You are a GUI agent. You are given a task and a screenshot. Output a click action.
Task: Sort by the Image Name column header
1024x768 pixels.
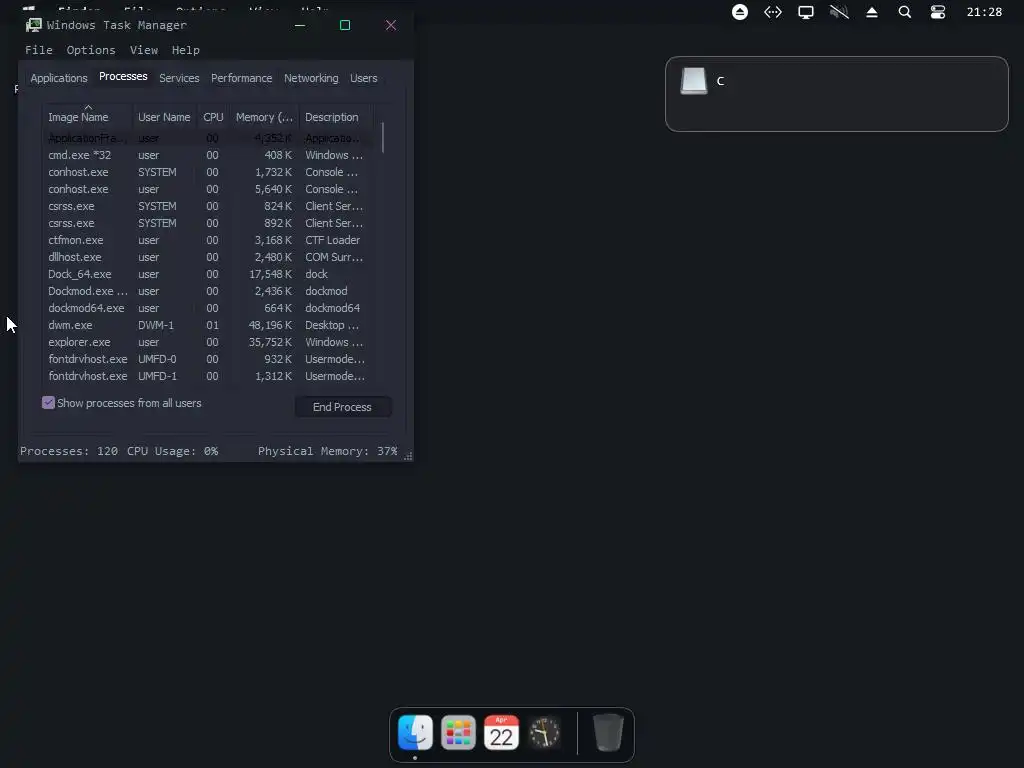pos(88,117)
